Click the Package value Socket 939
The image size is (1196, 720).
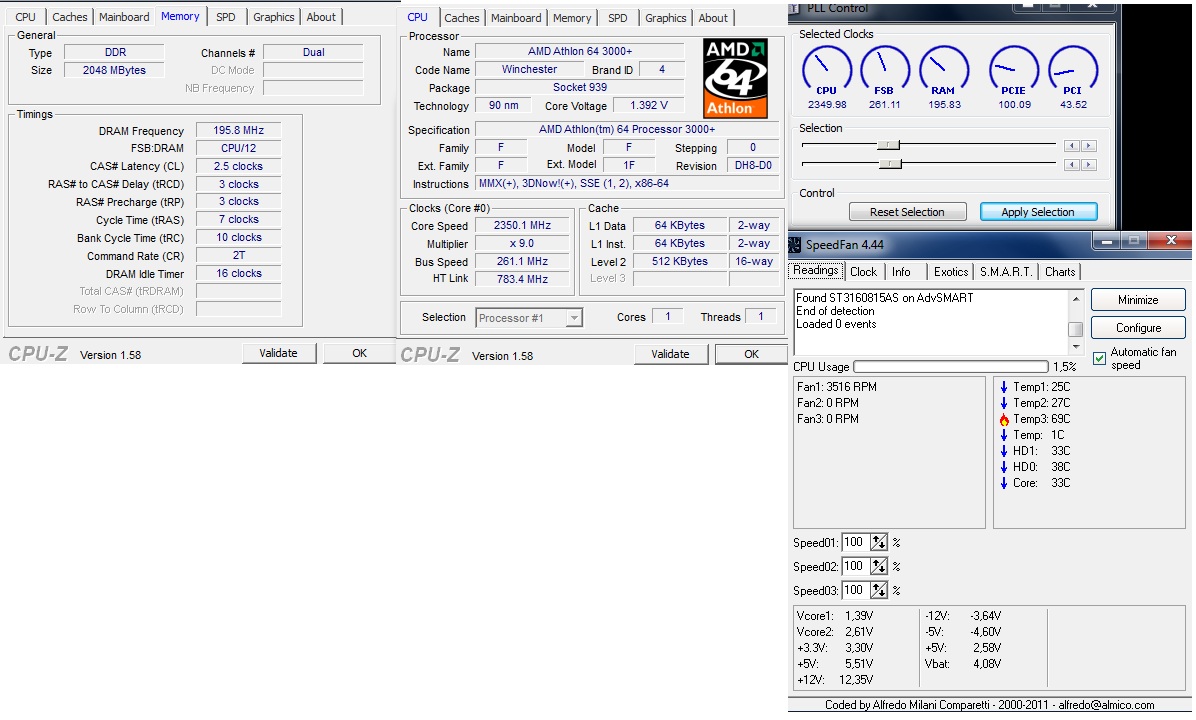580,87
